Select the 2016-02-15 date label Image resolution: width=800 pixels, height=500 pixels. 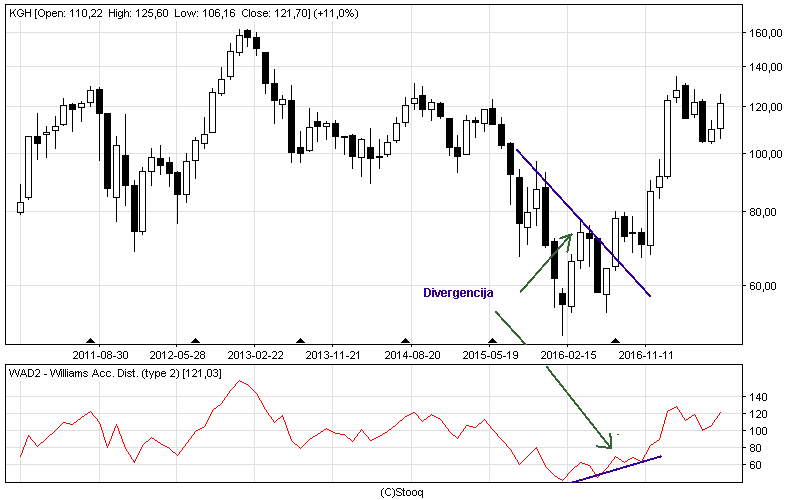[x=568, y=355]
